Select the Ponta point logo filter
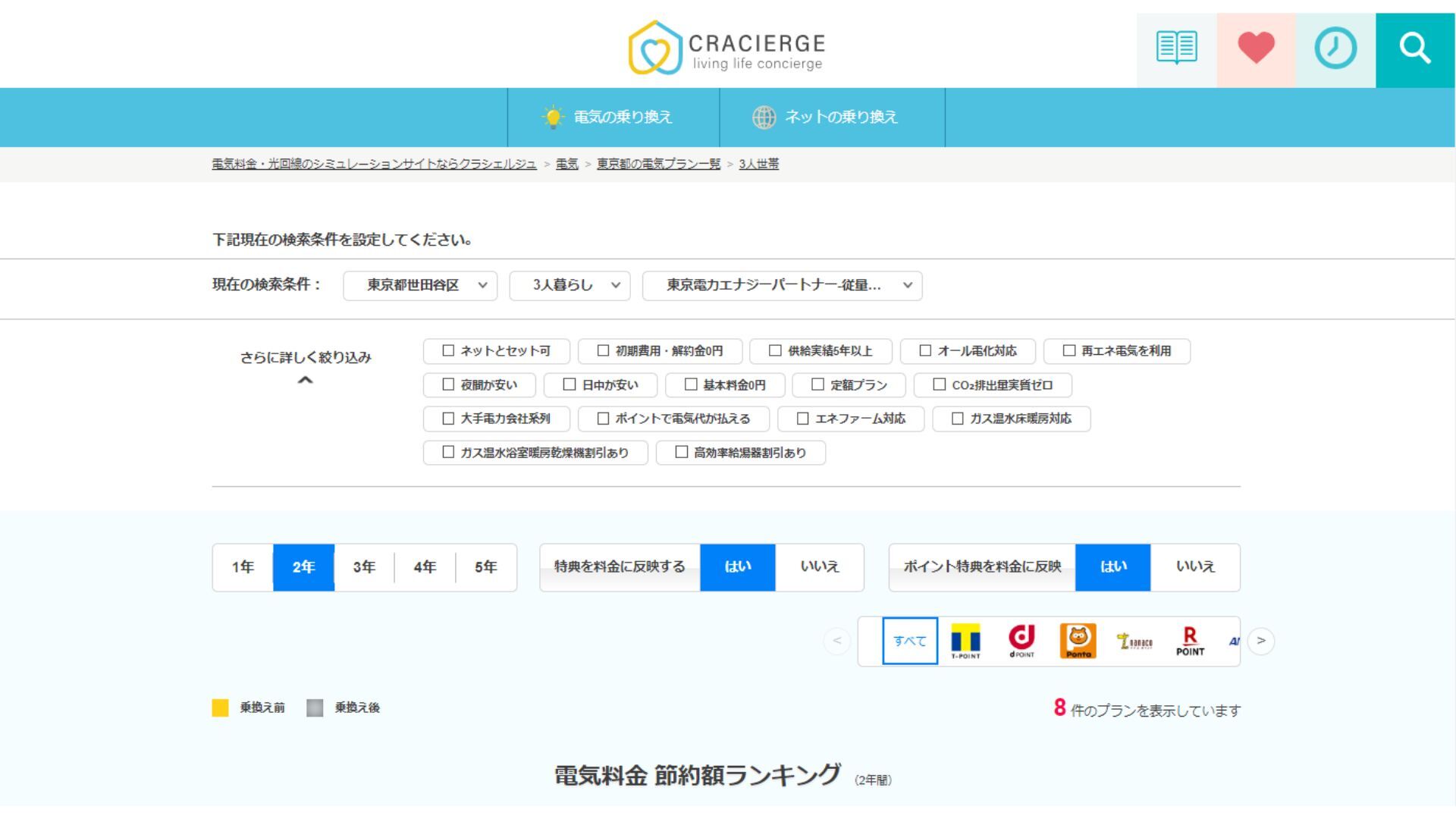 click(1078, 642)
